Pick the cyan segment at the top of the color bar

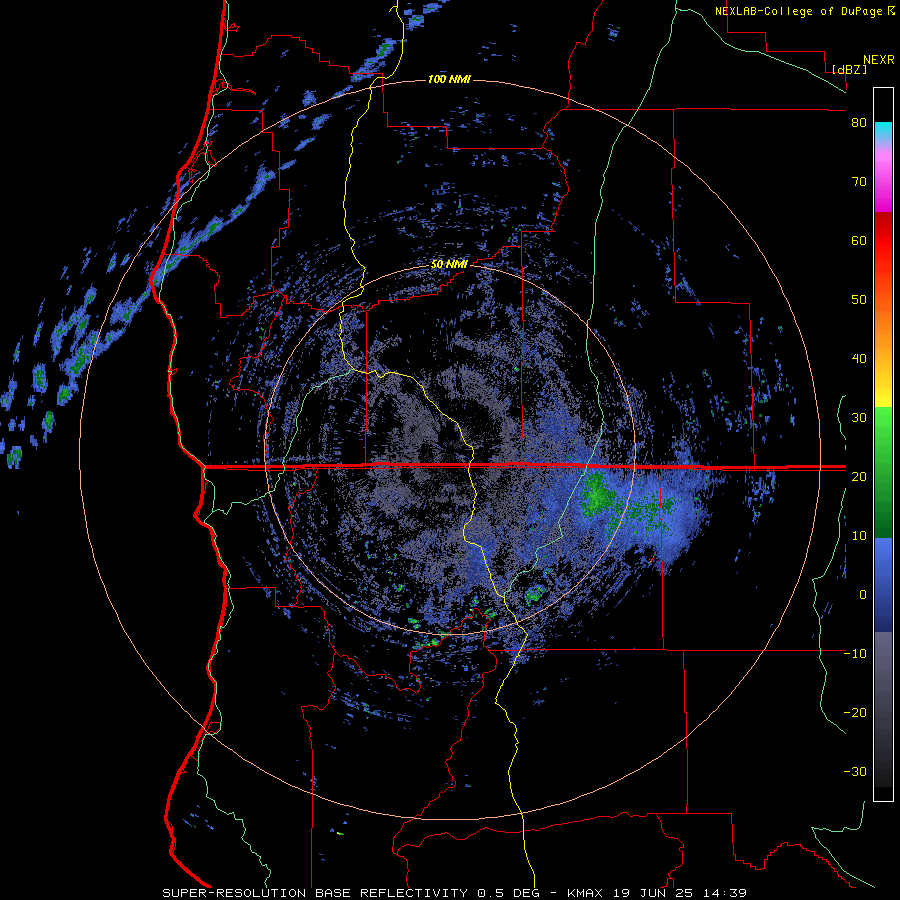pos(883,132)
